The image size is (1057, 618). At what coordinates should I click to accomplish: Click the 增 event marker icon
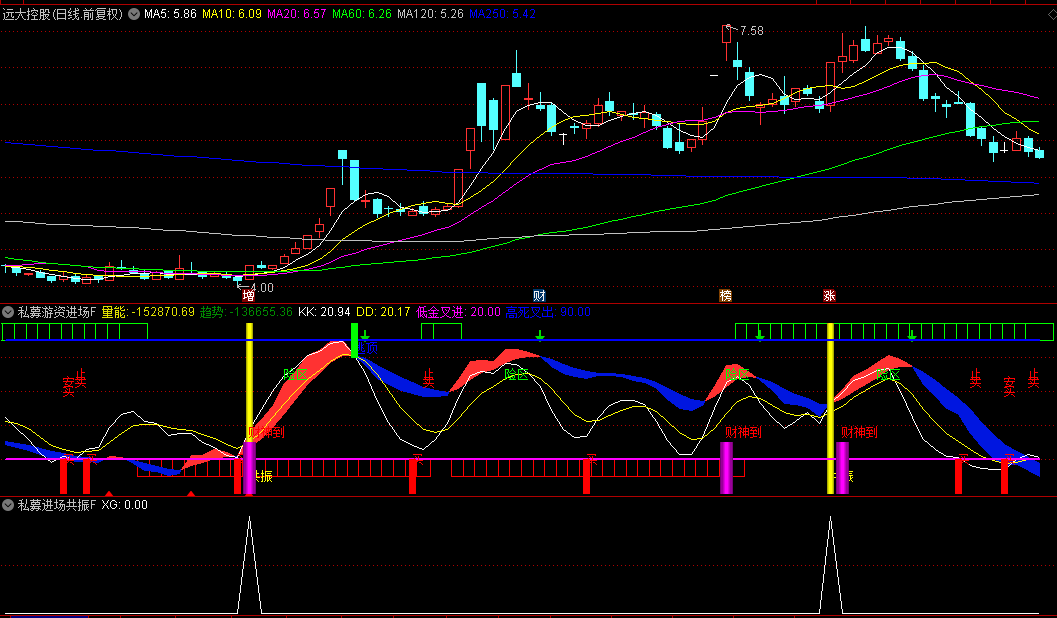(248, 296)
